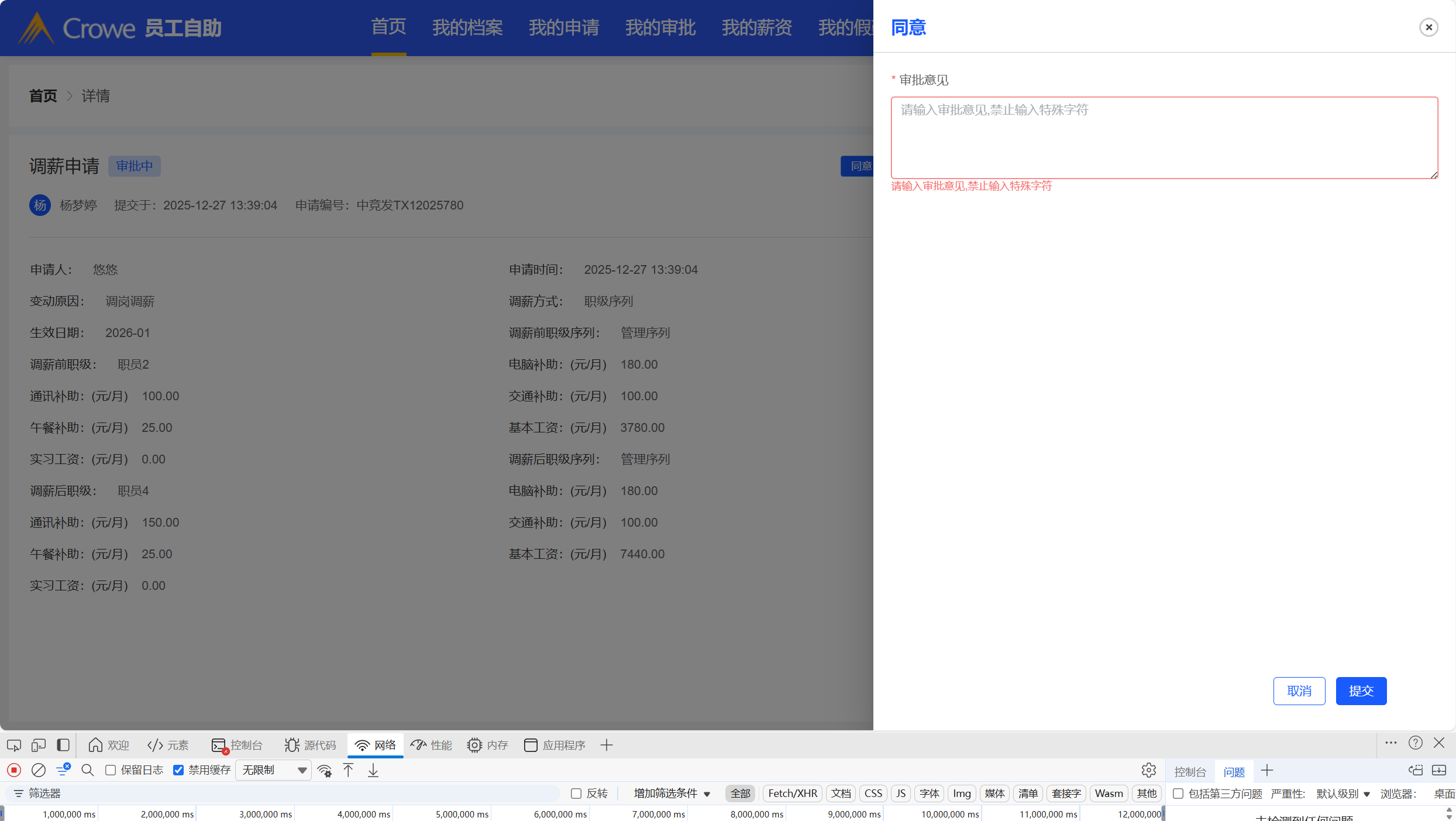This screenshot has width=1456, height=821.
Task: Open the network search magnifier icon
Action: [88, 770]
